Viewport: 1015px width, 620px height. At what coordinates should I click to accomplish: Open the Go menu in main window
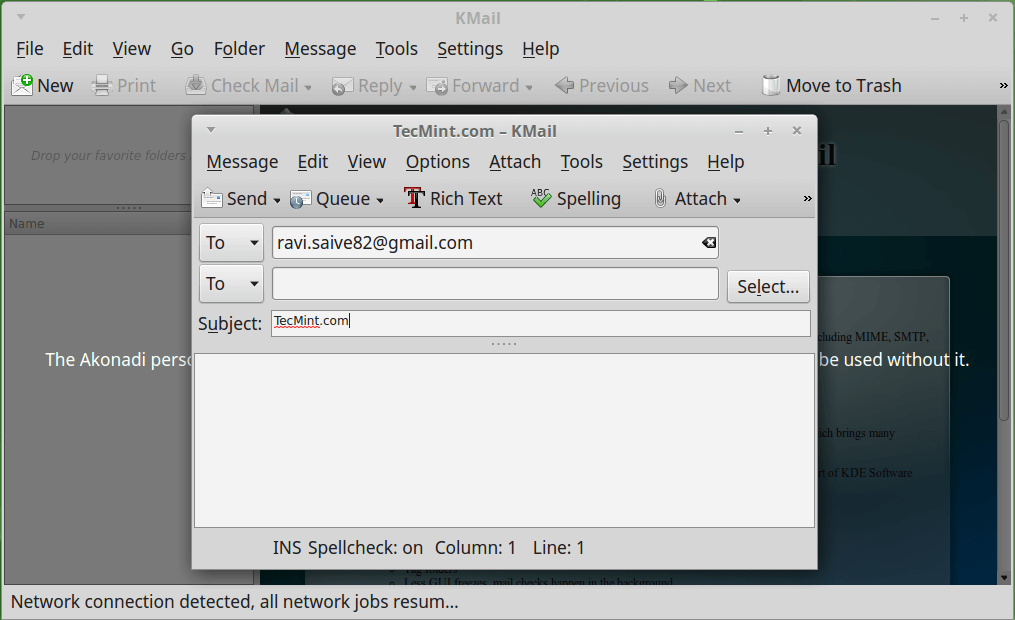182,49
